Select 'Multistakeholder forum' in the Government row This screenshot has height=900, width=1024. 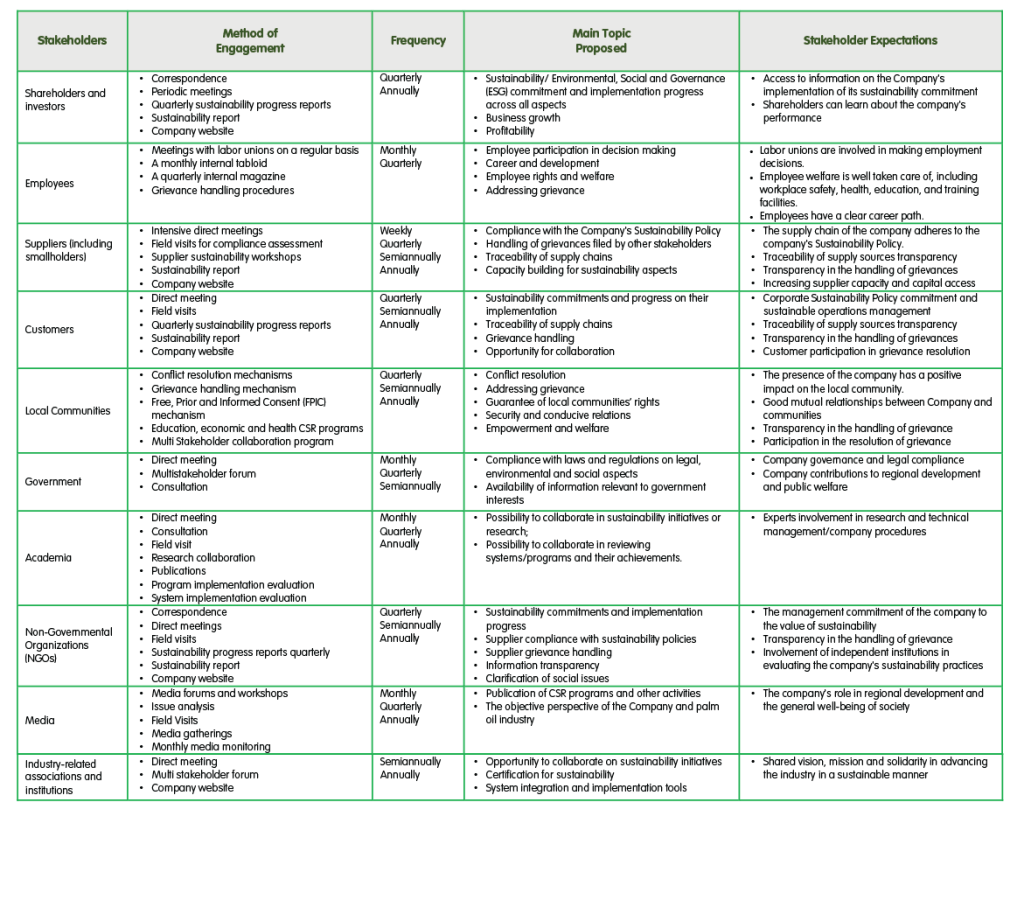(198, 474)
